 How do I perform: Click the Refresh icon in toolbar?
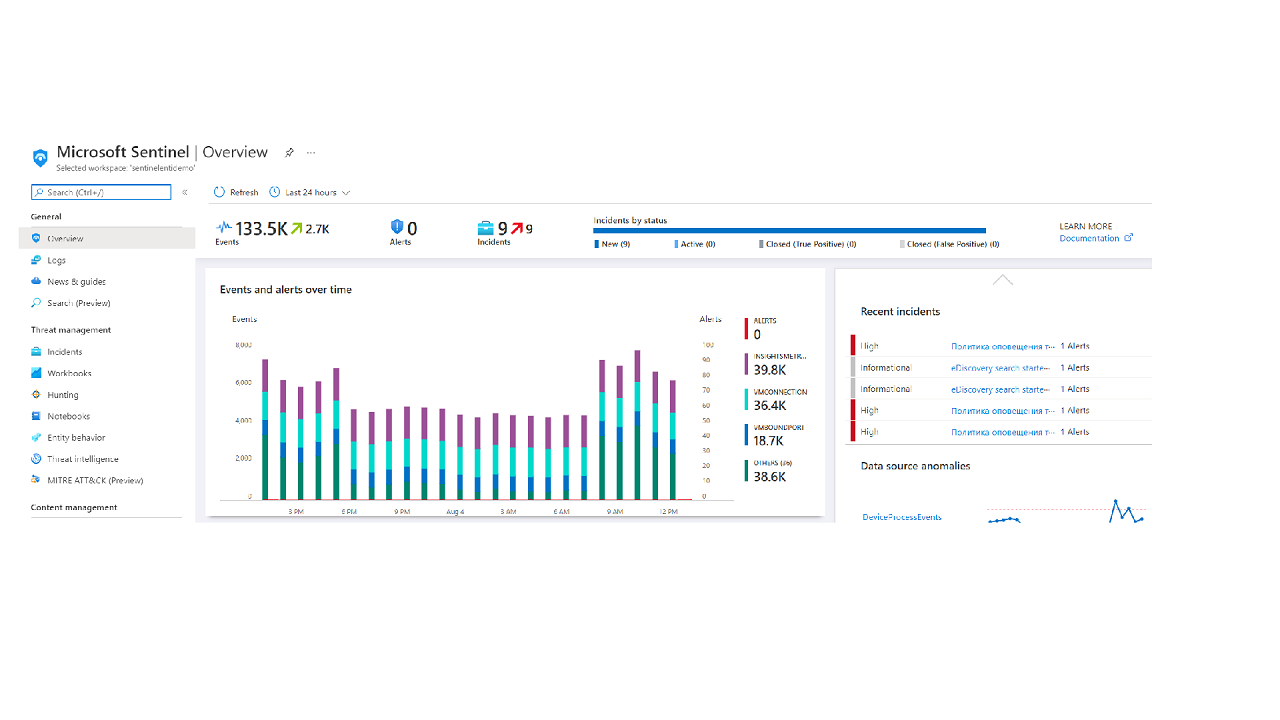coord(219,192)
